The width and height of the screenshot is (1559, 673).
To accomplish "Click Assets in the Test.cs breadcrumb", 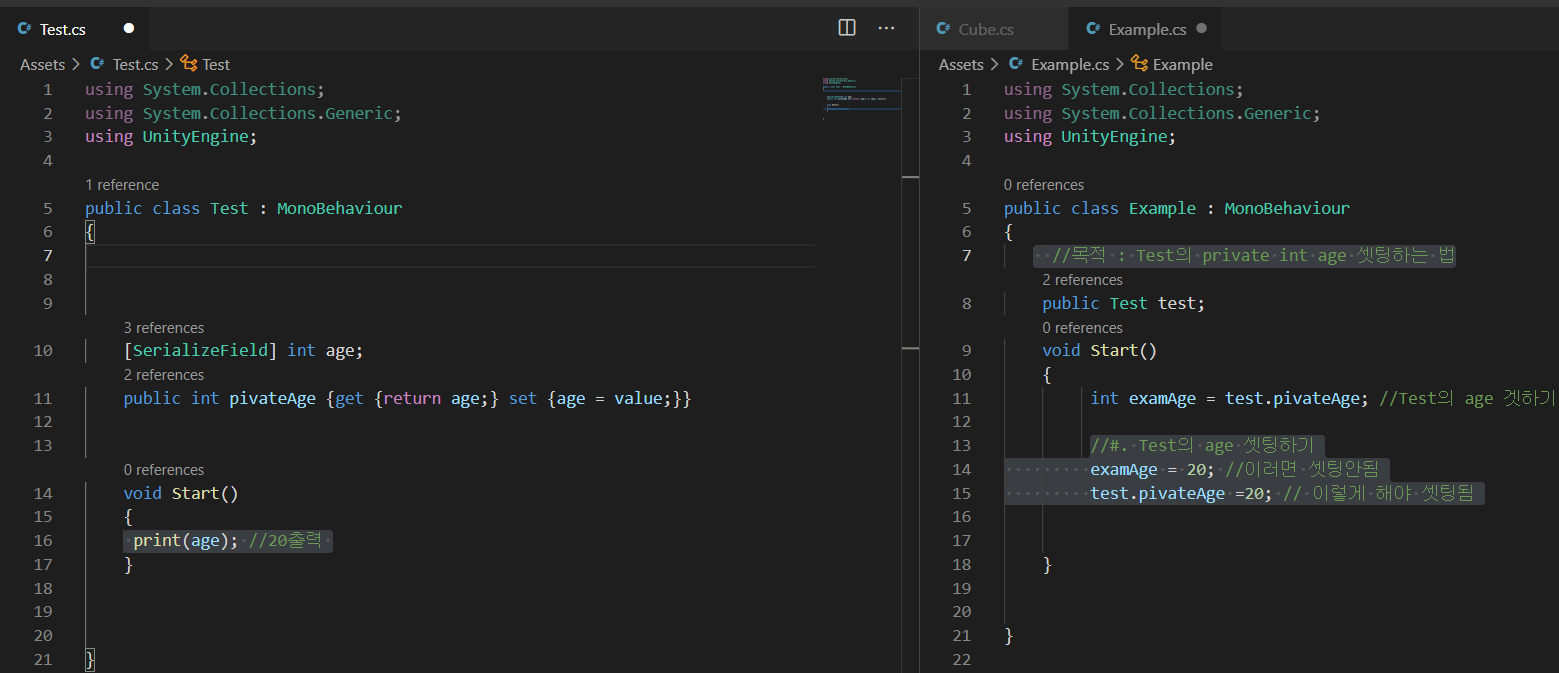I will pos(43,64).
